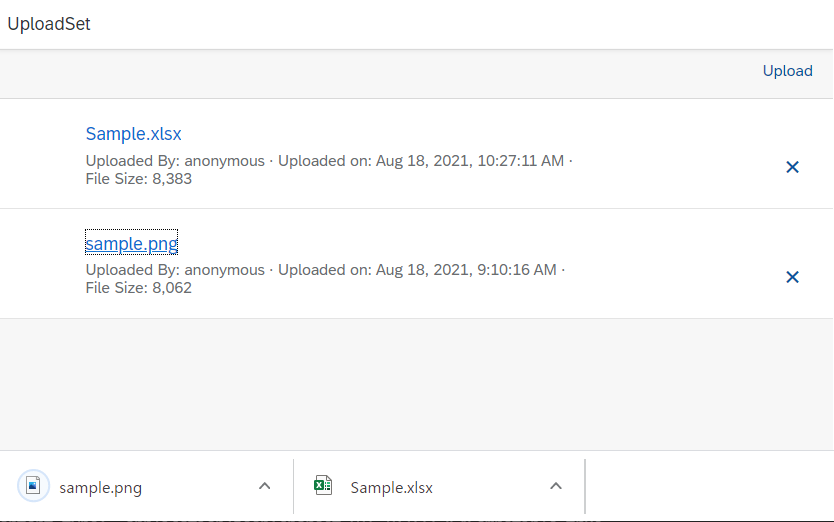
Task: Click empty drop area below file list
Action: tap(416, 384)
